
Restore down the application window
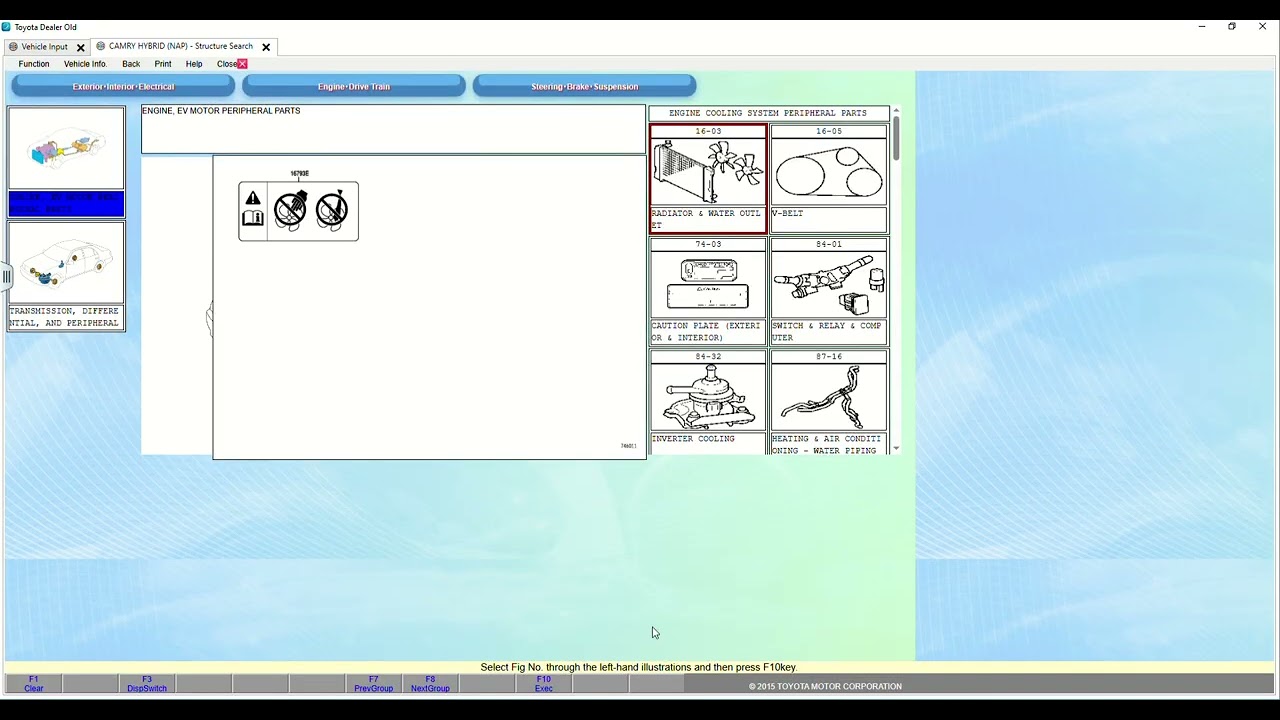pos(1232,27)
